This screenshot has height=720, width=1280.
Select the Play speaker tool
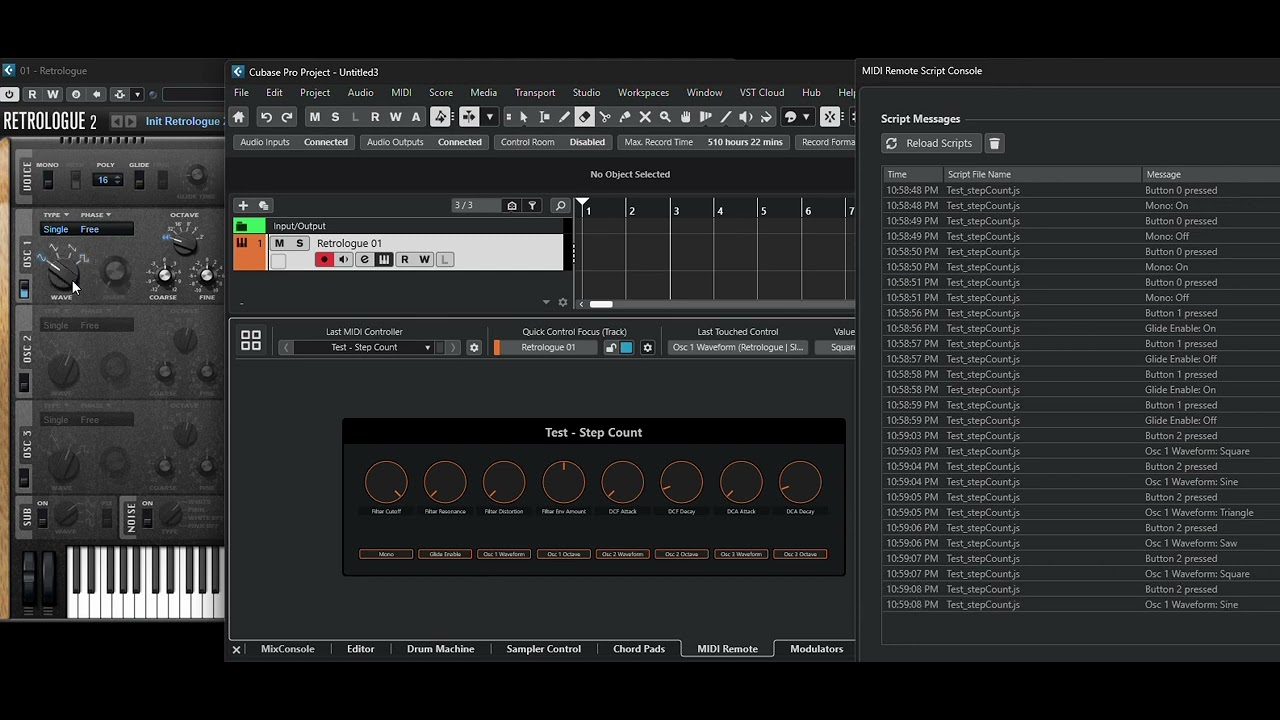click(x=746, y=117)
